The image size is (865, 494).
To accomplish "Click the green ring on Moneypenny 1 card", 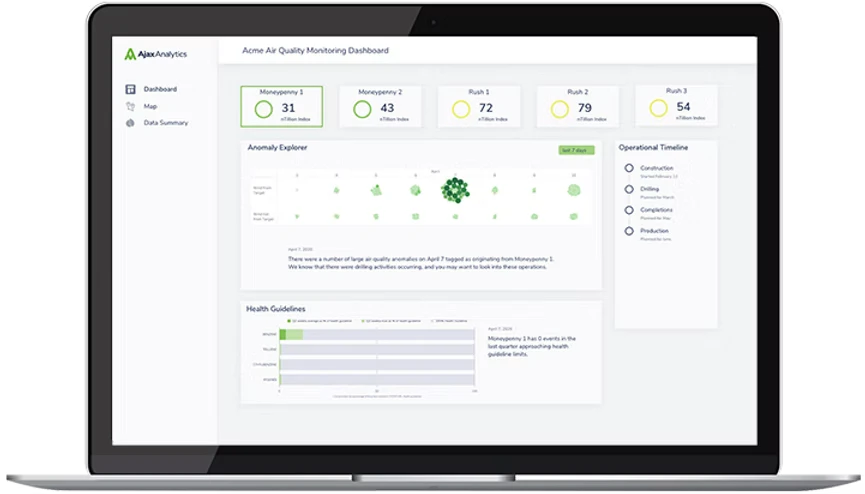I will click(x=264, y=109).
